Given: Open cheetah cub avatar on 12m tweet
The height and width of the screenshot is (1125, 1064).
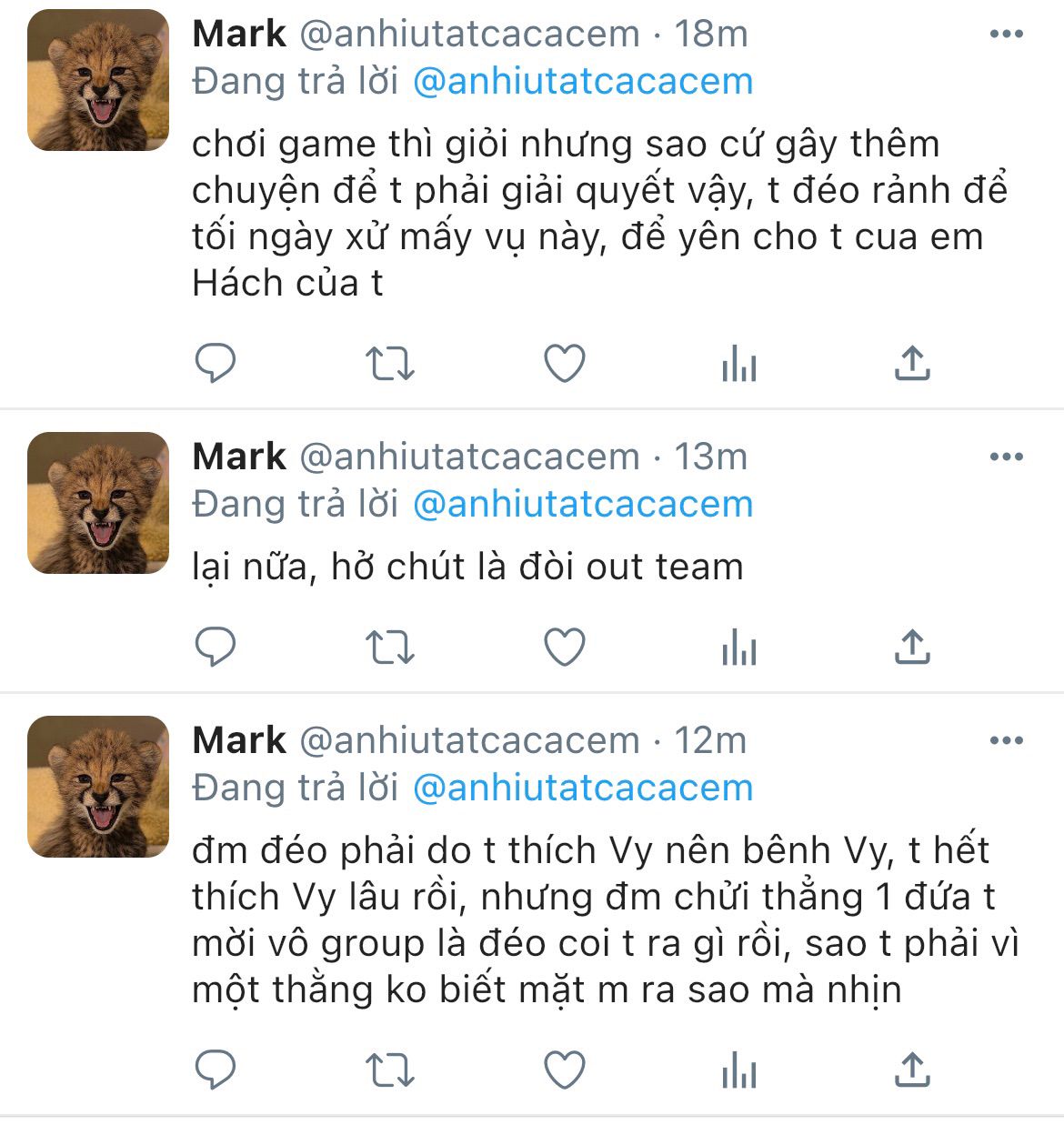Looking at the screenshot, I should click(98, 787).
